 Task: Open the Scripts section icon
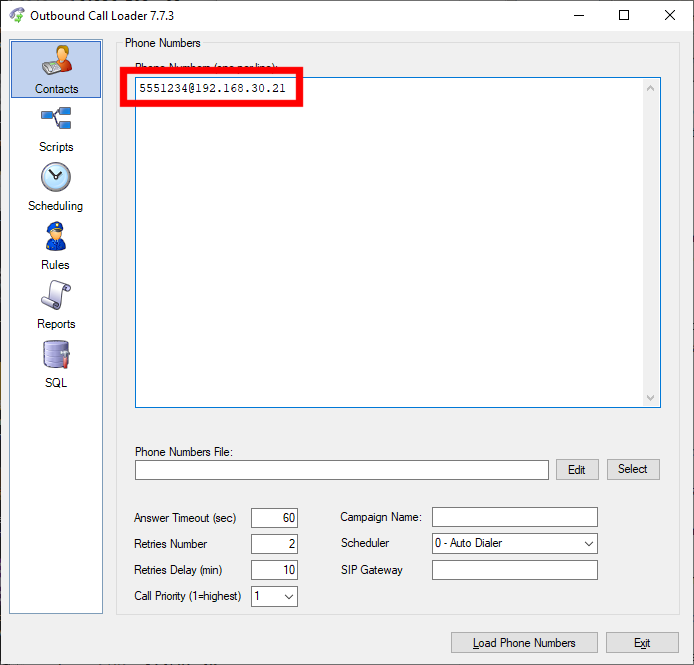56,120
